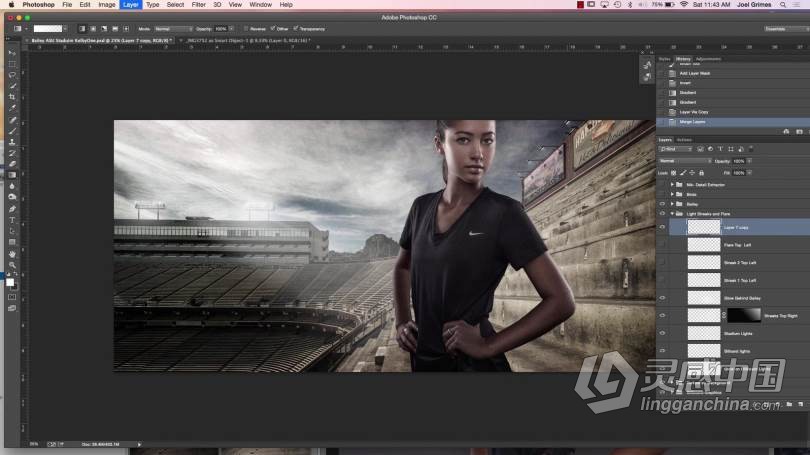Viewport: 810px width, 455px height.
Task: Hide the Glow Behind Bailey layer
Action: (662, 298)
